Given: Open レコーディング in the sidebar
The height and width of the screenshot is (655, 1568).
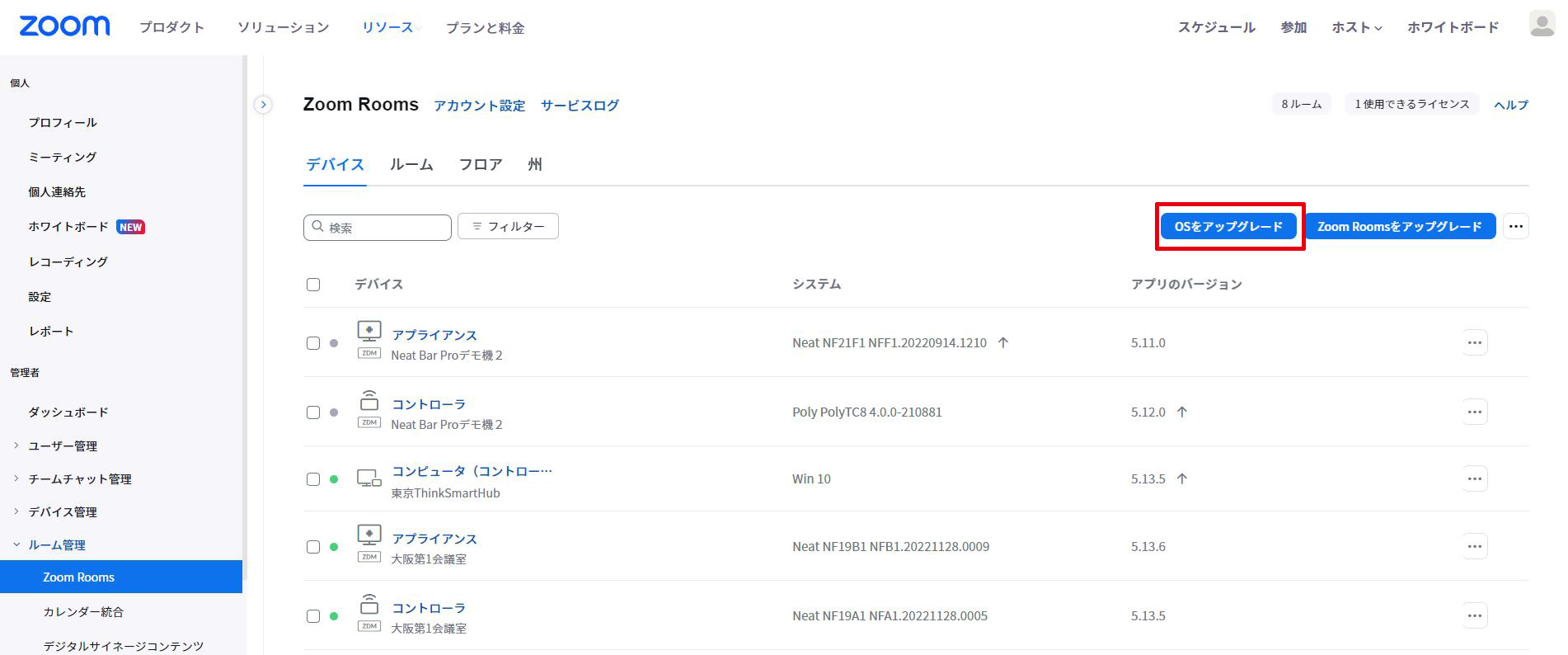Looking at the screenshot, I should pyautogui.click(x=68, y=262).
